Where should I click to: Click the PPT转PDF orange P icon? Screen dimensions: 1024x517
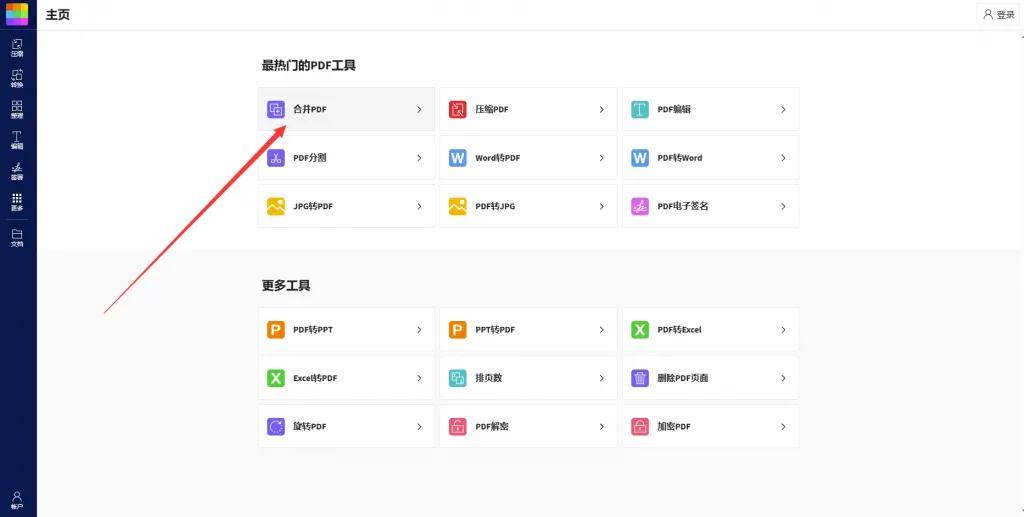tap(458, 330)
